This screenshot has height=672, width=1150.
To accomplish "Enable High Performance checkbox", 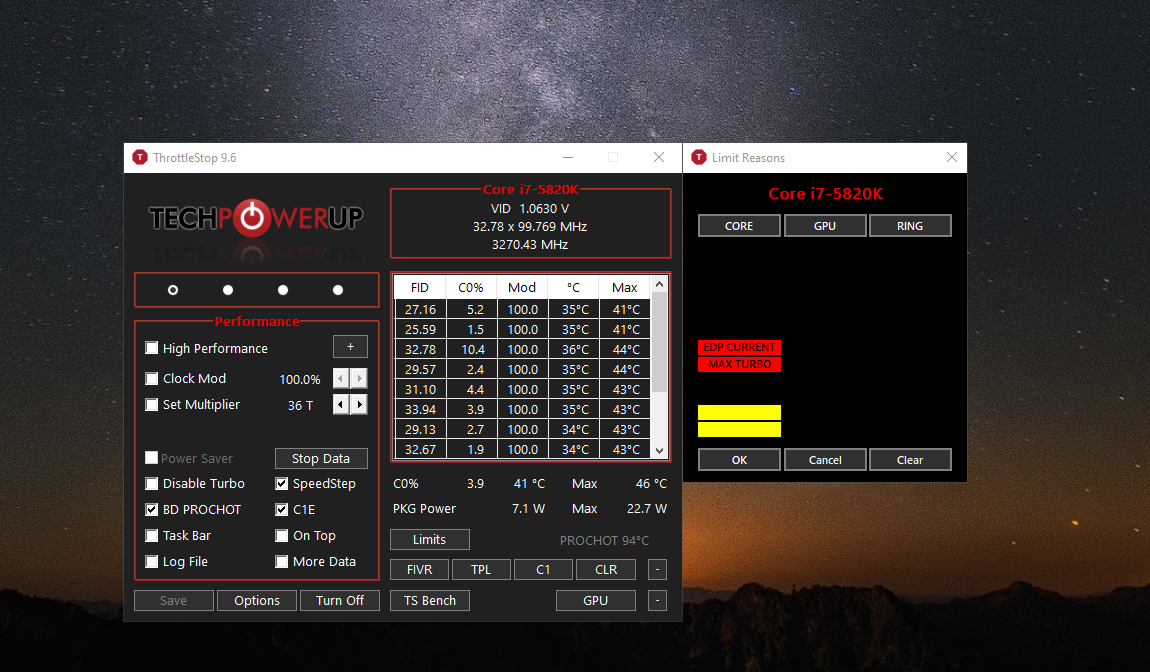I will point(152,348).
